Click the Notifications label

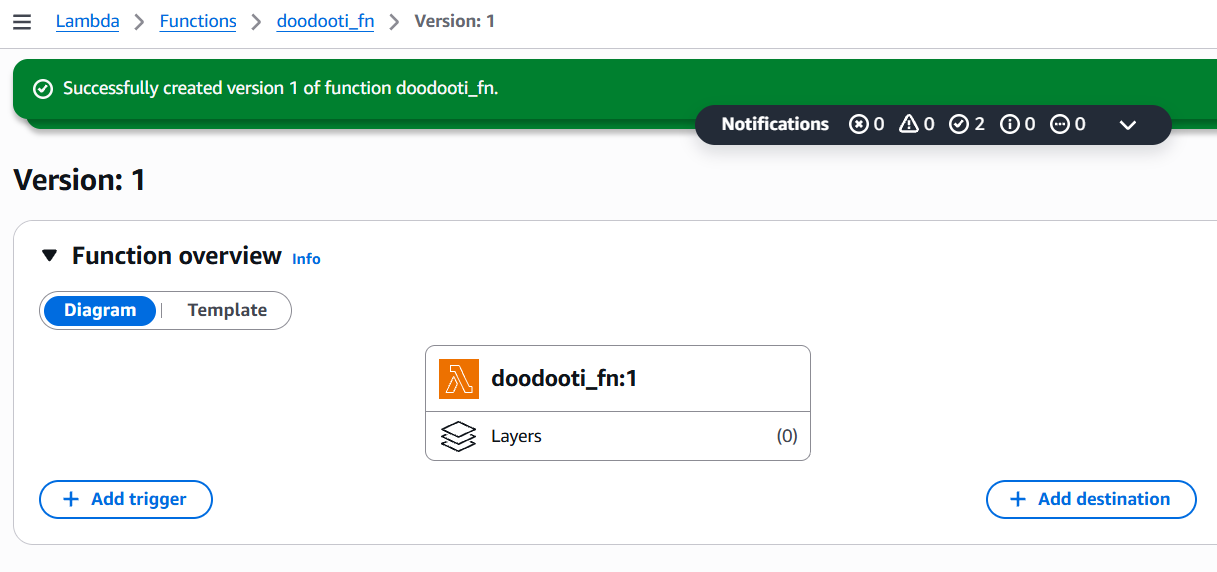775,124
